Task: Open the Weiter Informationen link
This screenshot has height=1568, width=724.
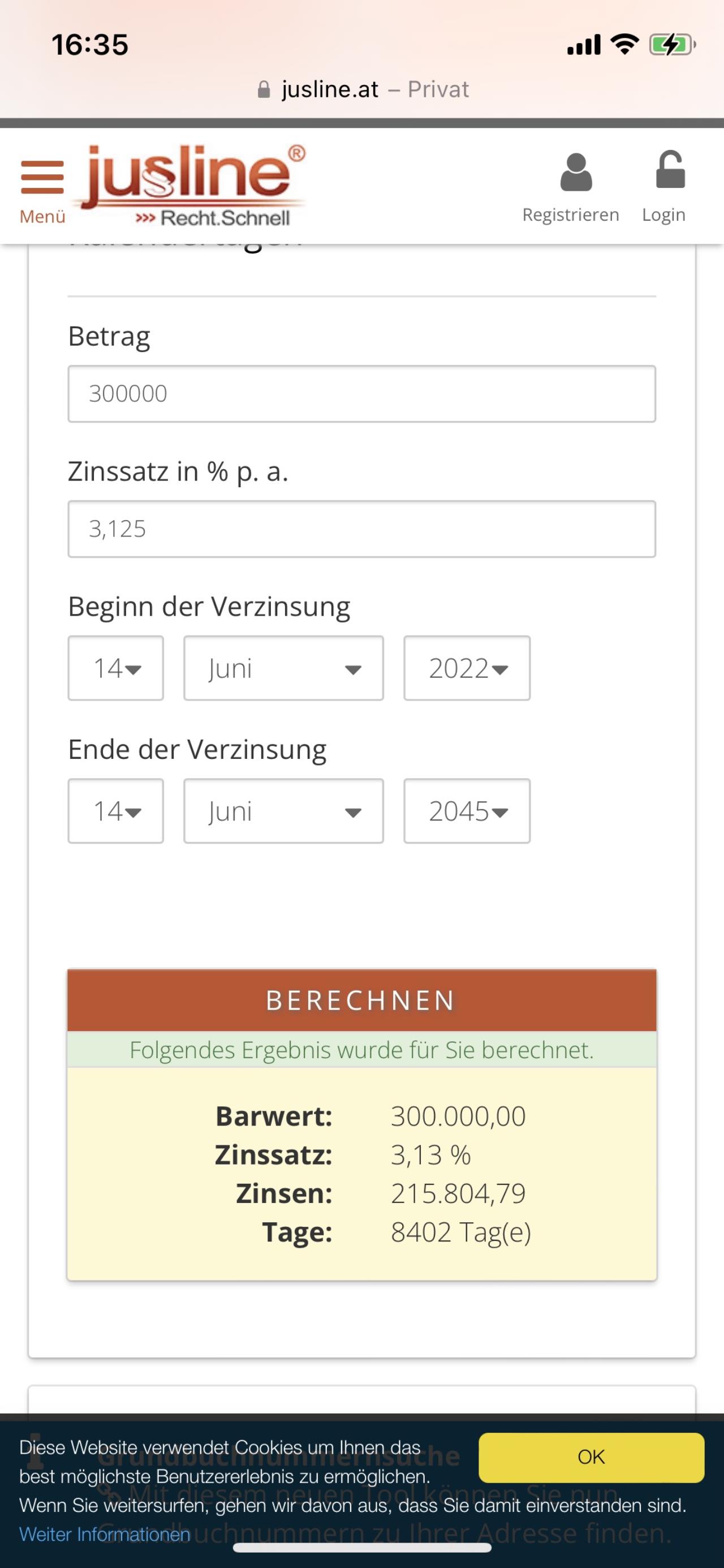Action: coord(105,1534)
